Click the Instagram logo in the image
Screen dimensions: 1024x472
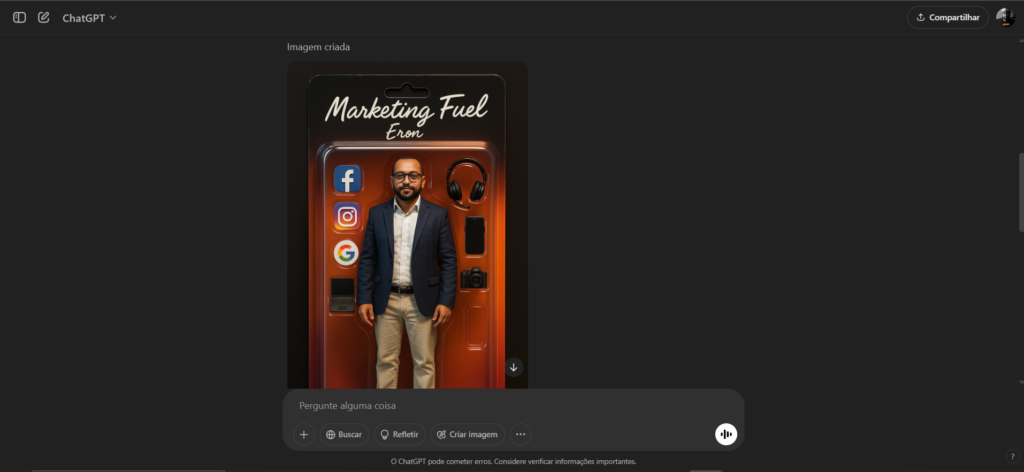click(347, 216)
